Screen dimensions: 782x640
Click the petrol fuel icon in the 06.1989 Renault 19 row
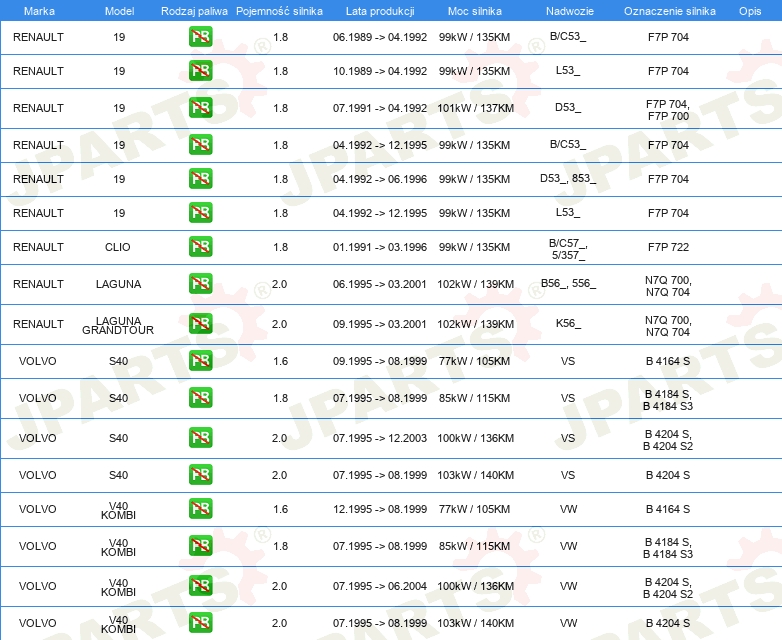coord(200,37)
